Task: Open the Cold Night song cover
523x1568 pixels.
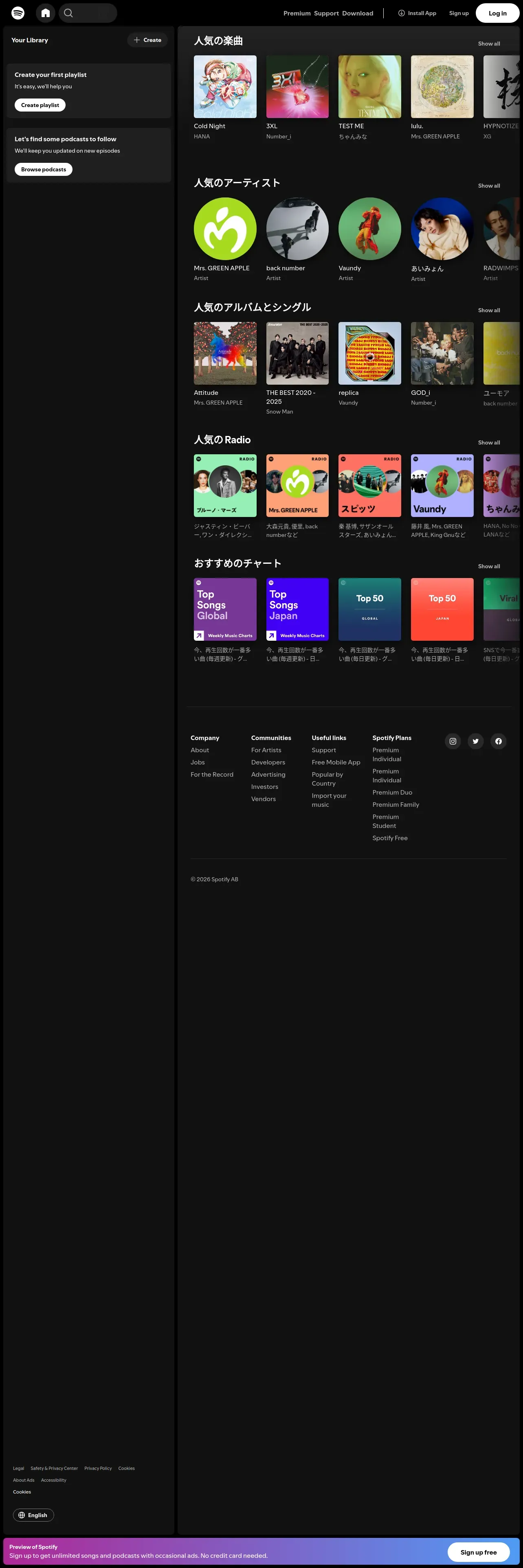Action: [225, 86]
